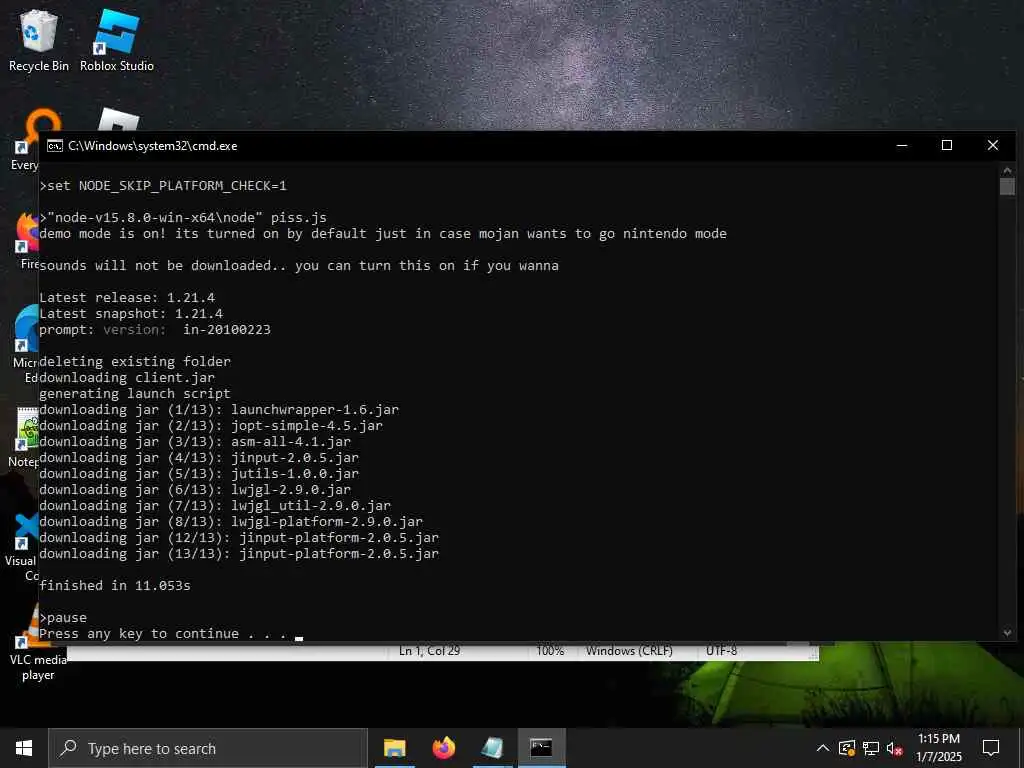
Task: Click the 'finished in 11.053s' line
Action: (x=115, y=585)
